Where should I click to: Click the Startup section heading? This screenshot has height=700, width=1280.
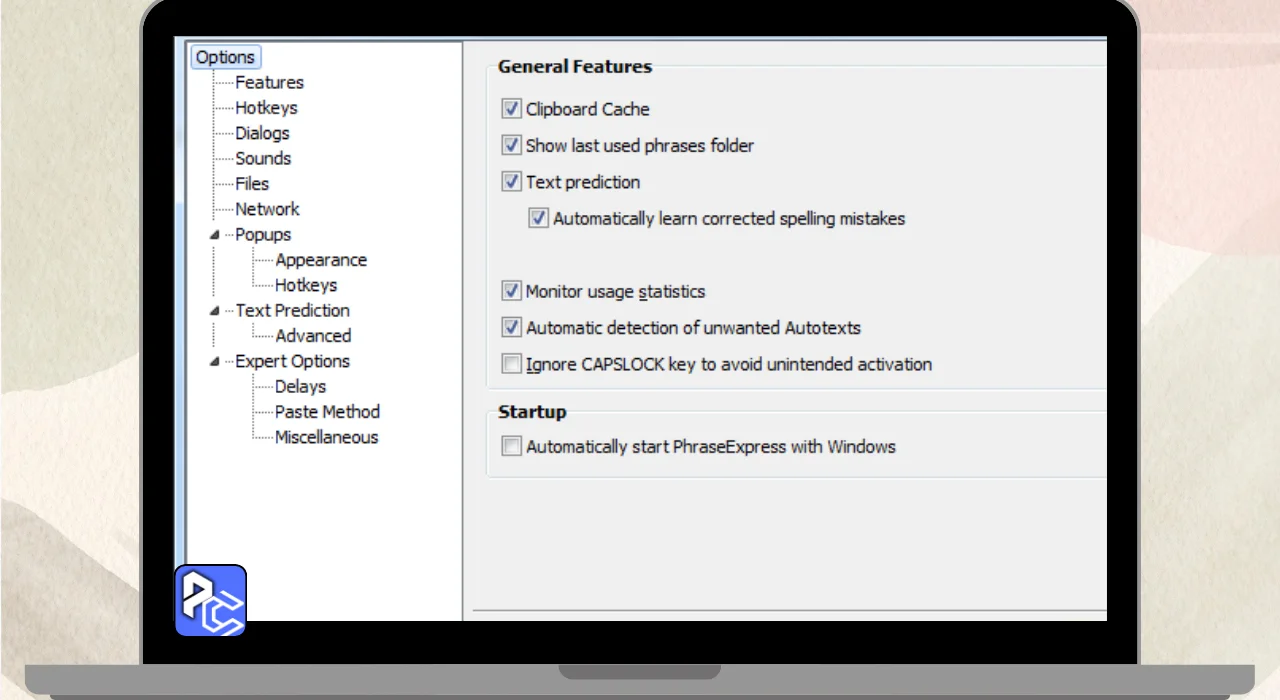click(x=532, y=412)
